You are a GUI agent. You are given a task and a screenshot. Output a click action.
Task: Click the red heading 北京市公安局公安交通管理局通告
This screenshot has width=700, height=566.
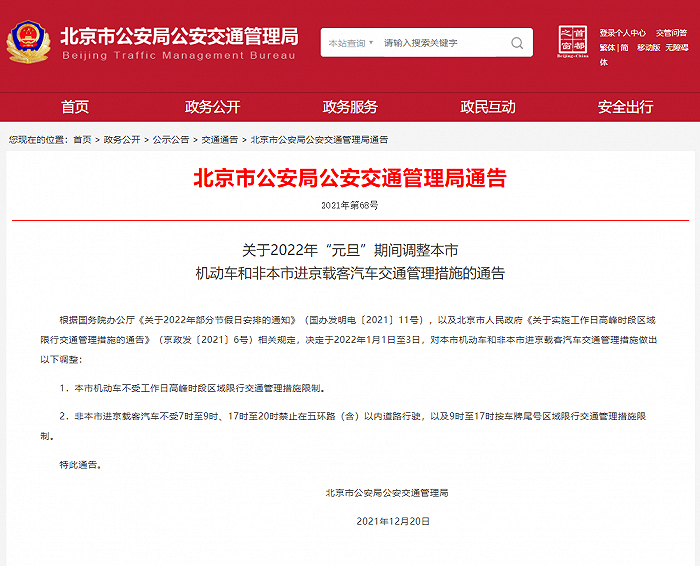[x=350, y=178]
